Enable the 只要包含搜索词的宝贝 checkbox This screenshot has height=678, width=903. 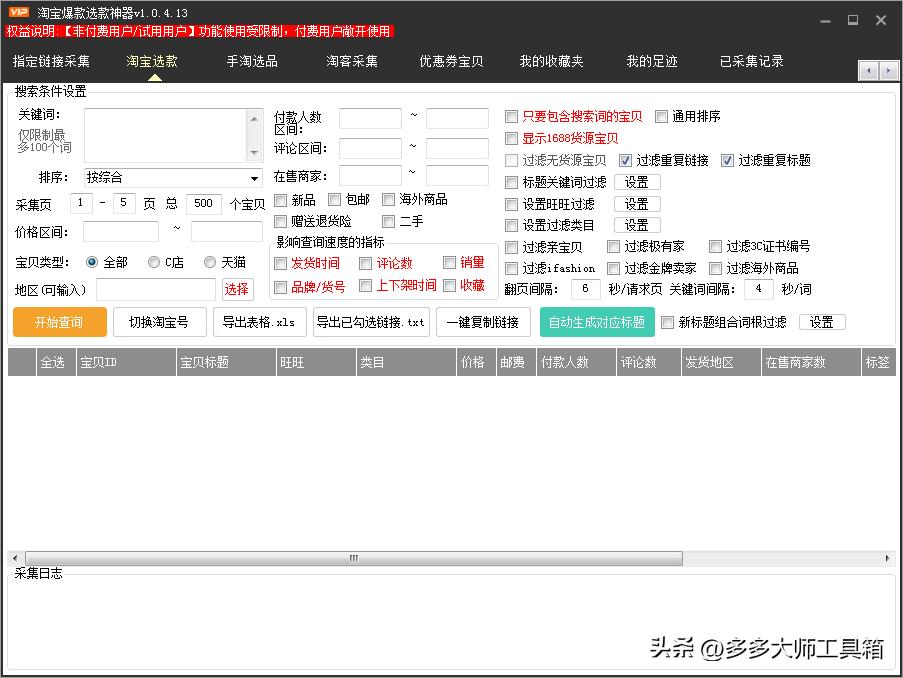(511, 115)
